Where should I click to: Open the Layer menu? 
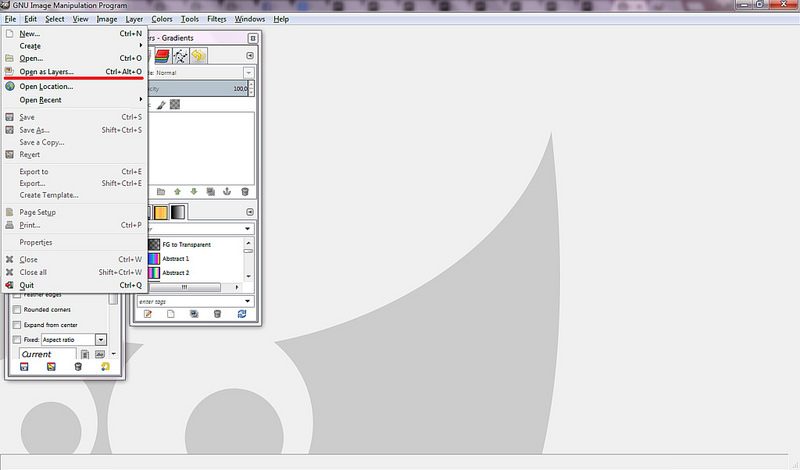(x=134, y=19)
